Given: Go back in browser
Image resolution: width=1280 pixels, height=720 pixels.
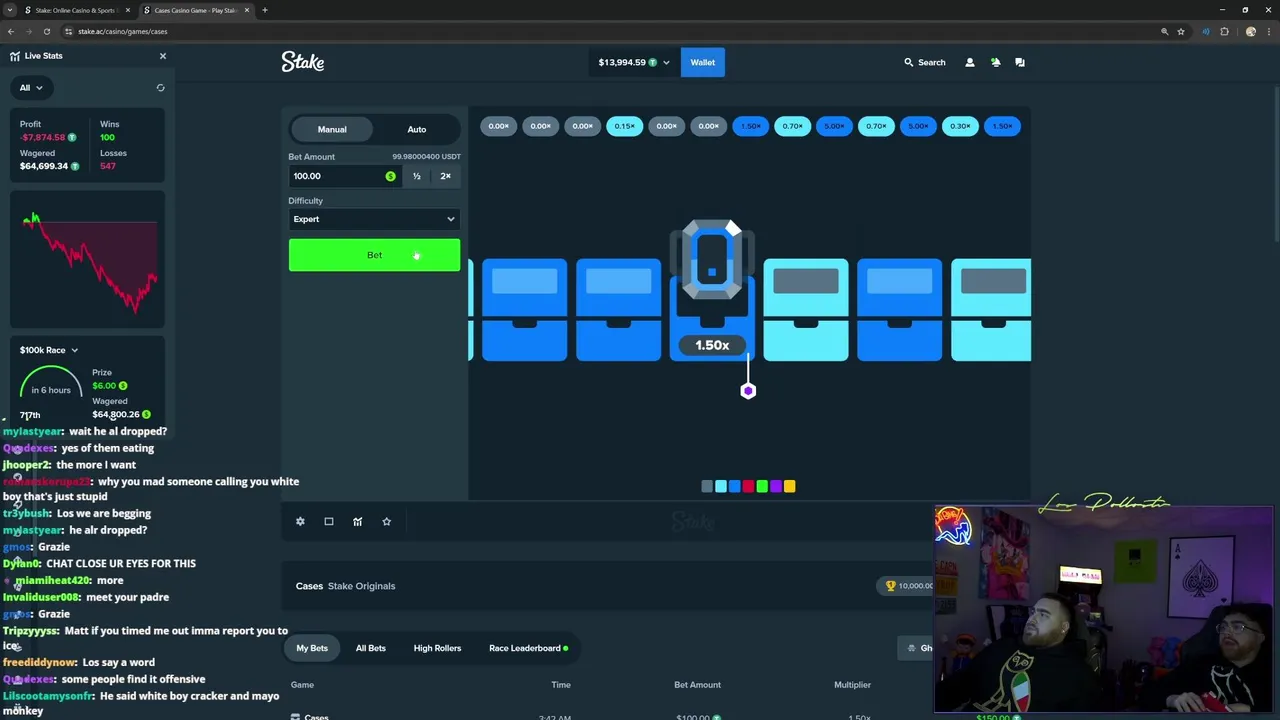Looking at the screenshot, I should (11, 31).
